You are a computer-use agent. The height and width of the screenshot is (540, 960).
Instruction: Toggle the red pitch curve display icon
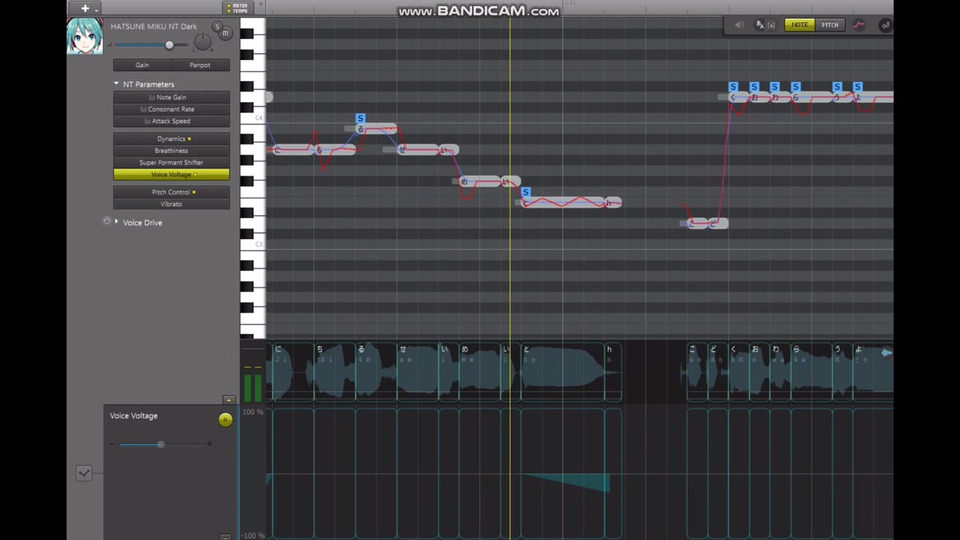click(859, 25)
